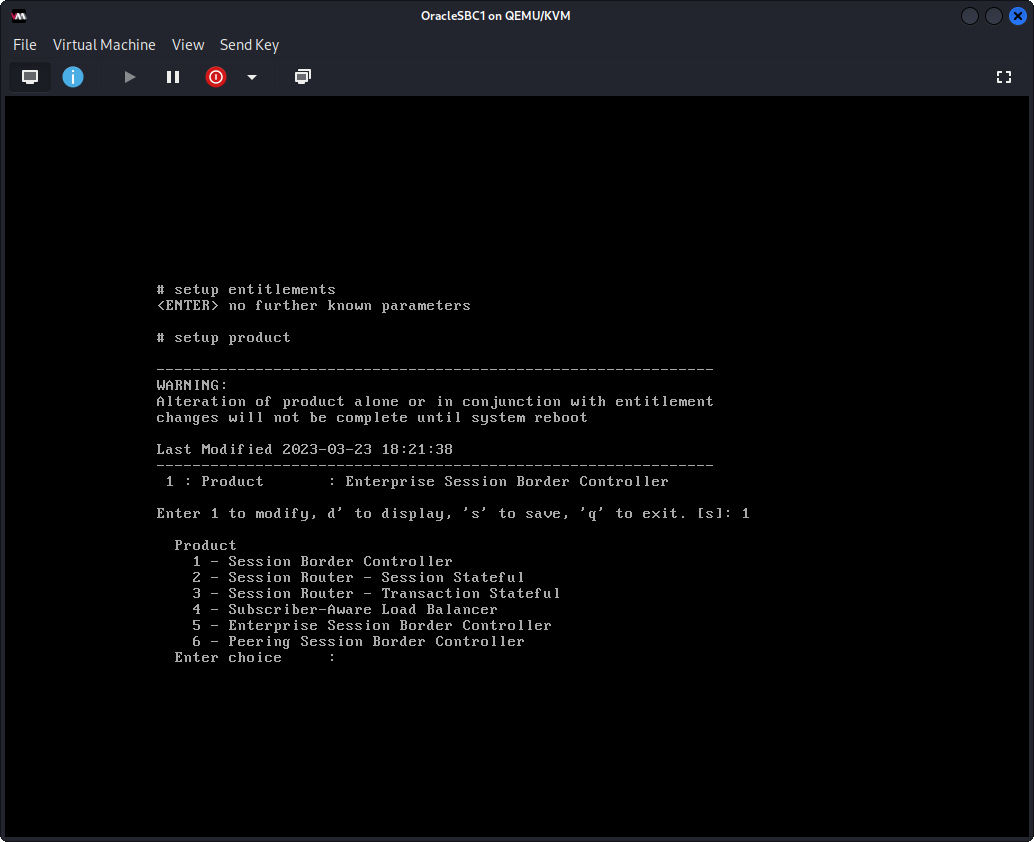Click the virt-manager window icon in title bar

point(19,16)
